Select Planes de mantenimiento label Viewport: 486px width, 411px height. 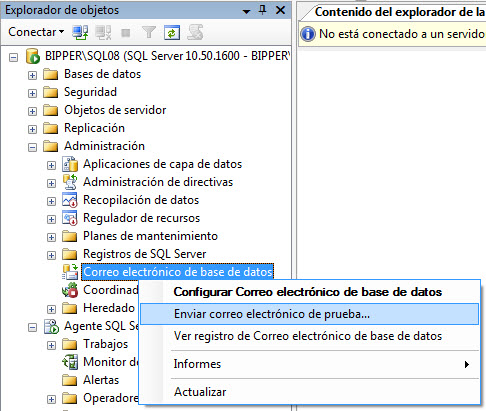pos(150,236)
